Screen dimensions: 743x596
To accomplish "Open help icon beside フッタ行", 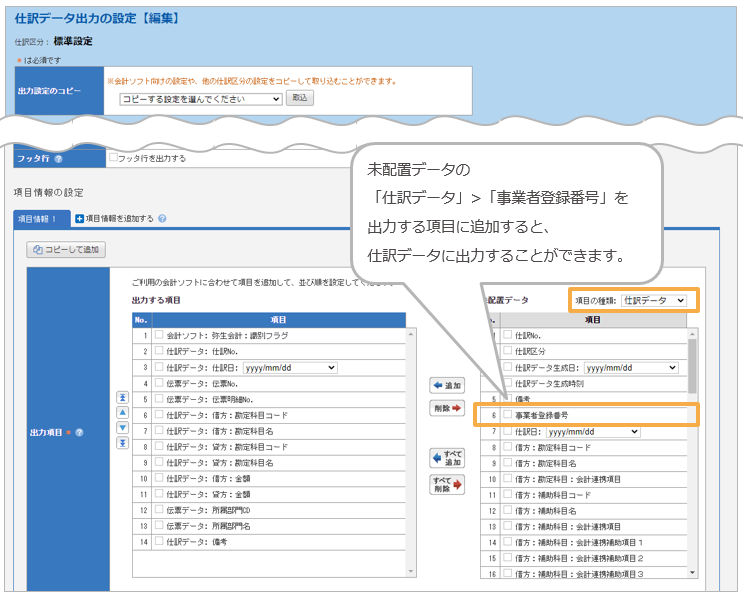I will point(59,159).
